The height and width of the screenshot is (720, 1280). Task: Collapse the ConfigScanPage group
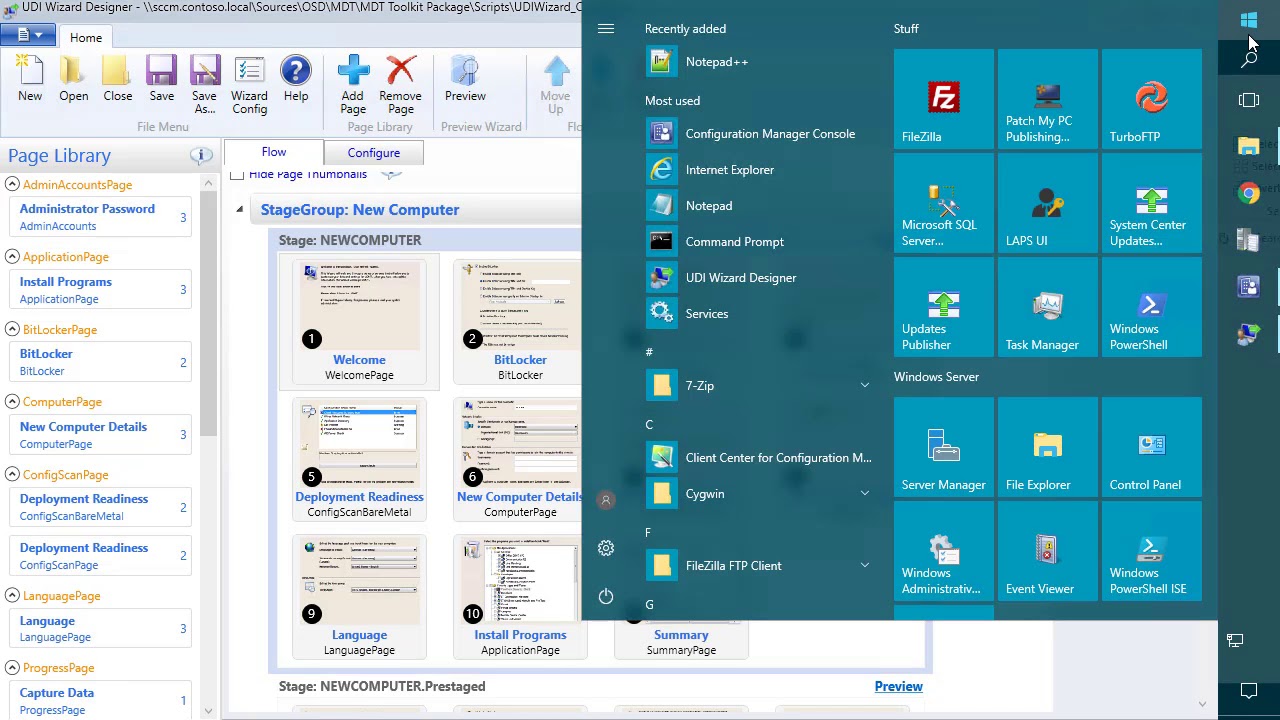pos(12,474)
